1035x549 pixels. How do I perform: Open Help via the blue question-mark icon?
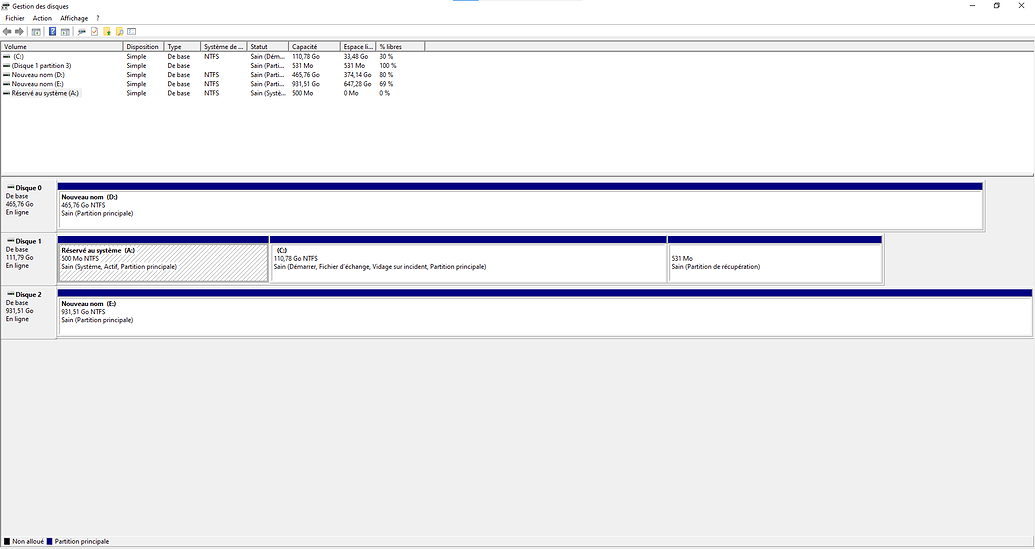pyautogui.click(x=52, y=32)
